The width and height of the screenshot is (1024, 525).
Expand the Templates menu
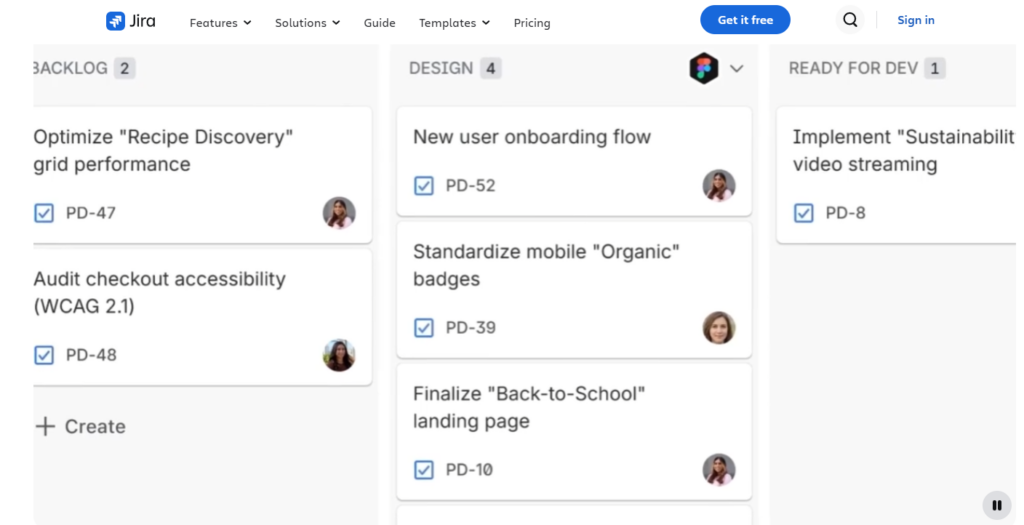tap(455, 23)
